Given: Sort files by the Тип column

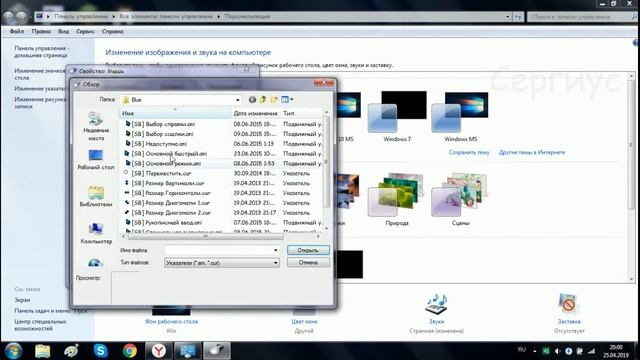Looking at the screenshot, I should point(302,113).
